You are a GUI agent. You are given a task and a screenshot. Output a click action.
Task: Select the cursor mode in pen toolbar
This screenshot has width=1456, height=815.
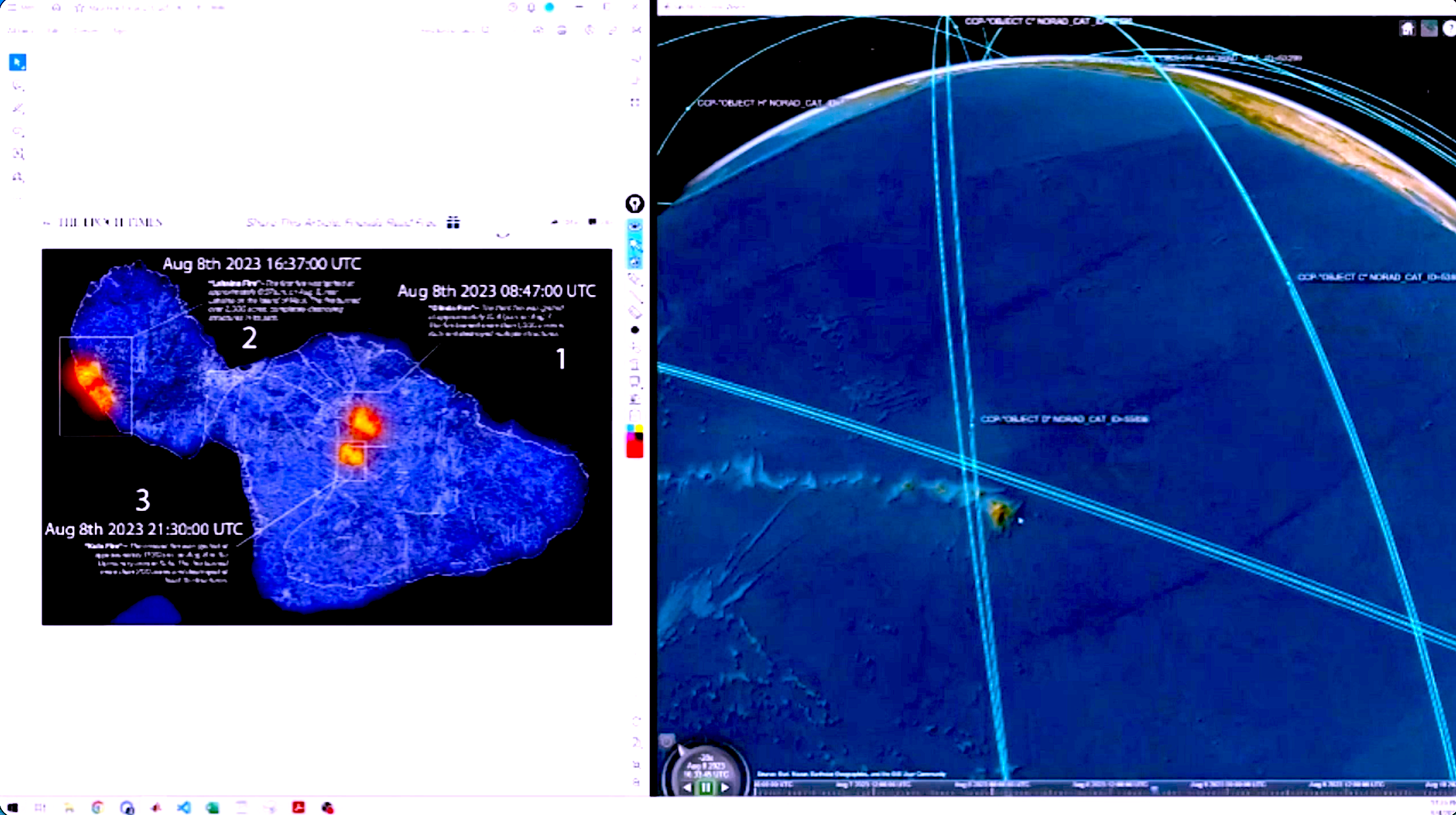tap(634, 244)
